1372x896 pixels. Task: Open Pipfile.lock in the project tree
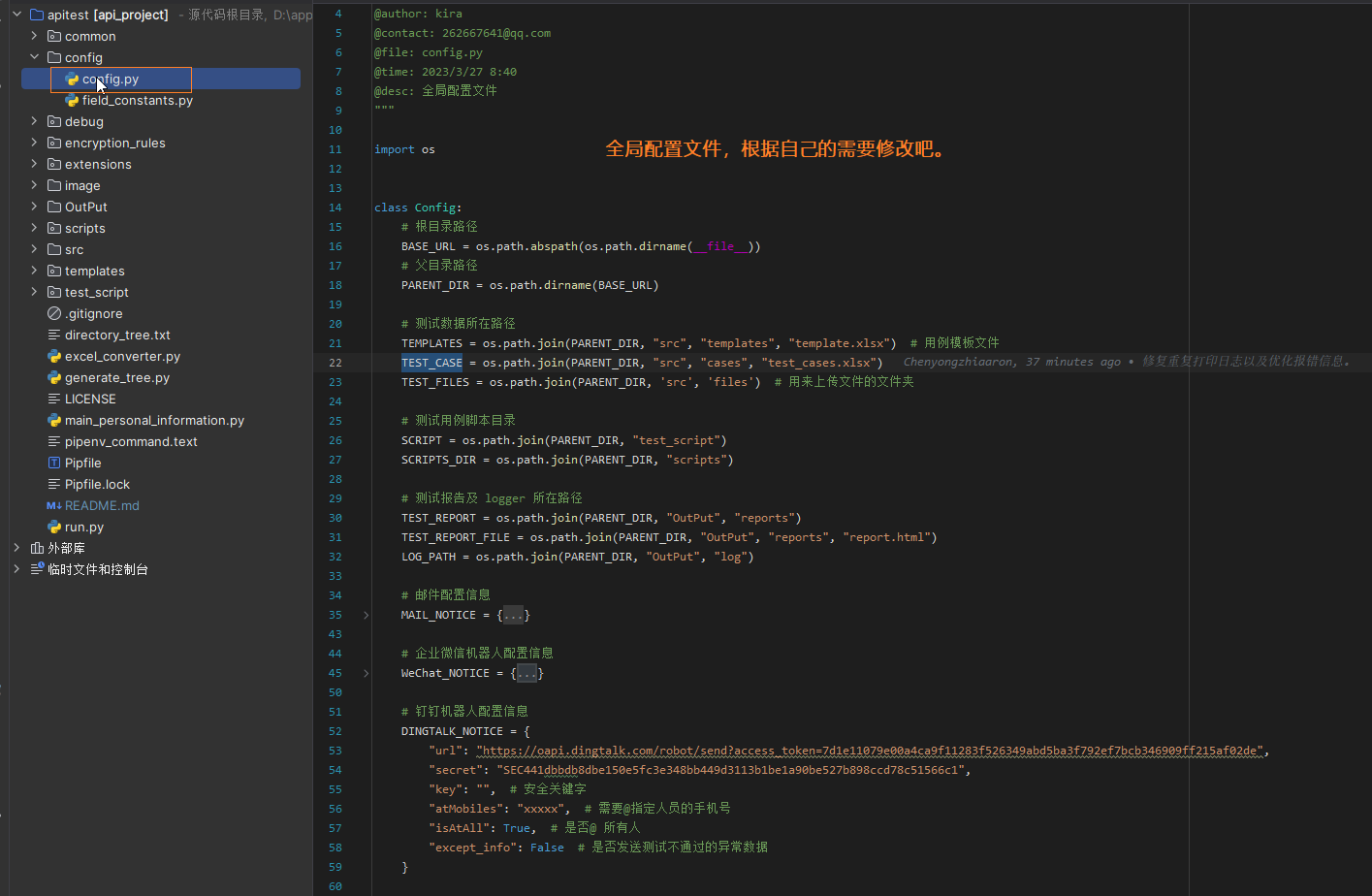pyautogui.click(x=97, y=484)
